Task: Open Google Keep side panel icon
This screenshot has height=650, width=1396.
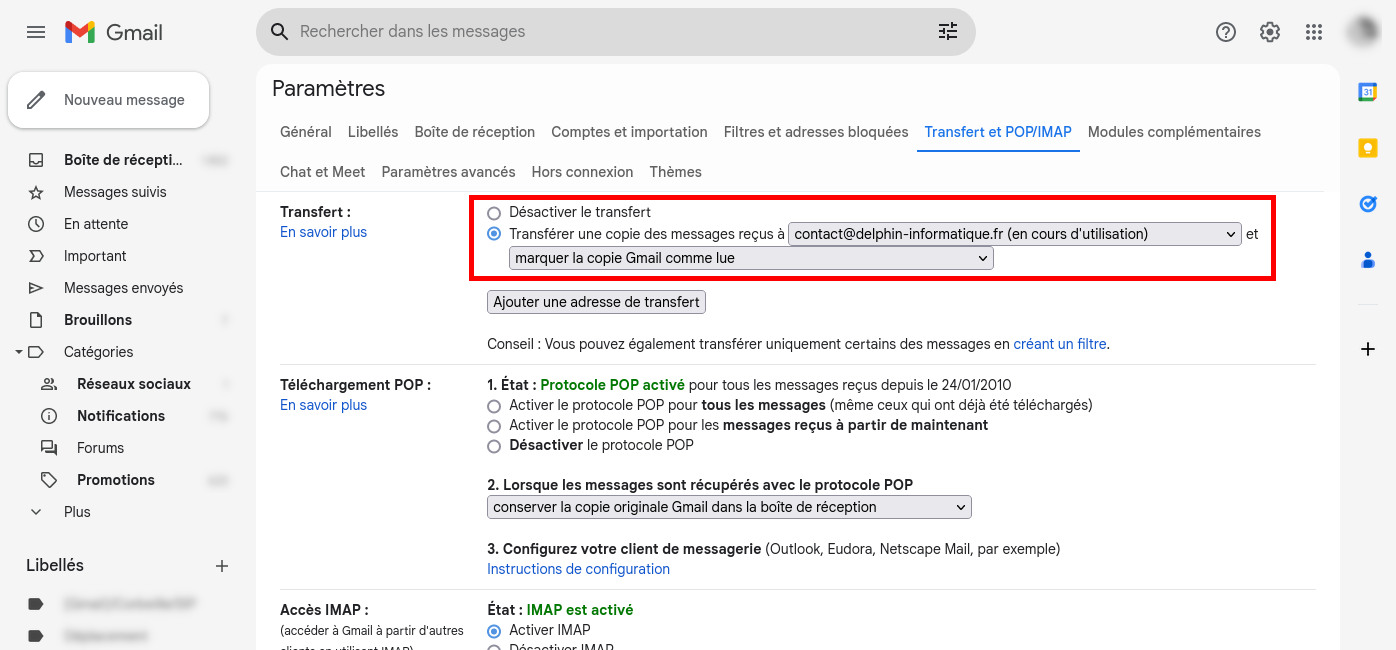Action: tap(1368, 148)
